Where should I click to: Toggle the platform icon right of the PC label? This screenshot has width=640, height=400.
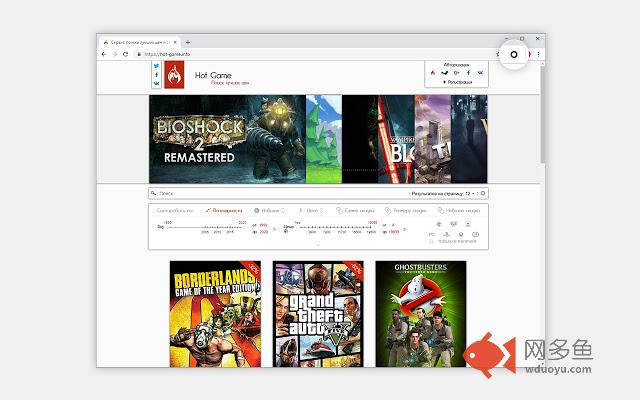pos(447,234)
